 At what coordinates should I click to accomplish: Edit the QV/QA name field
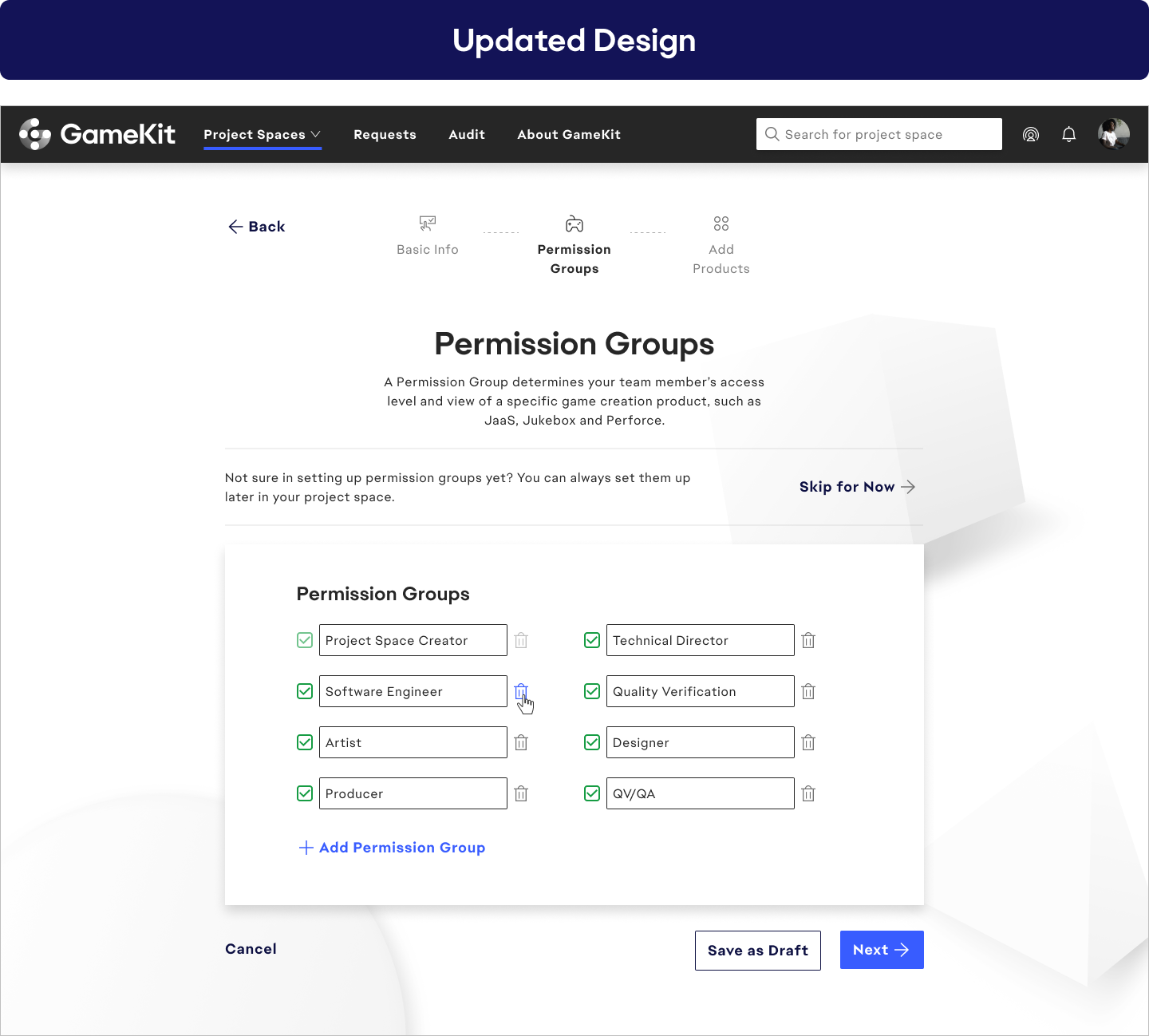[701, 793]
